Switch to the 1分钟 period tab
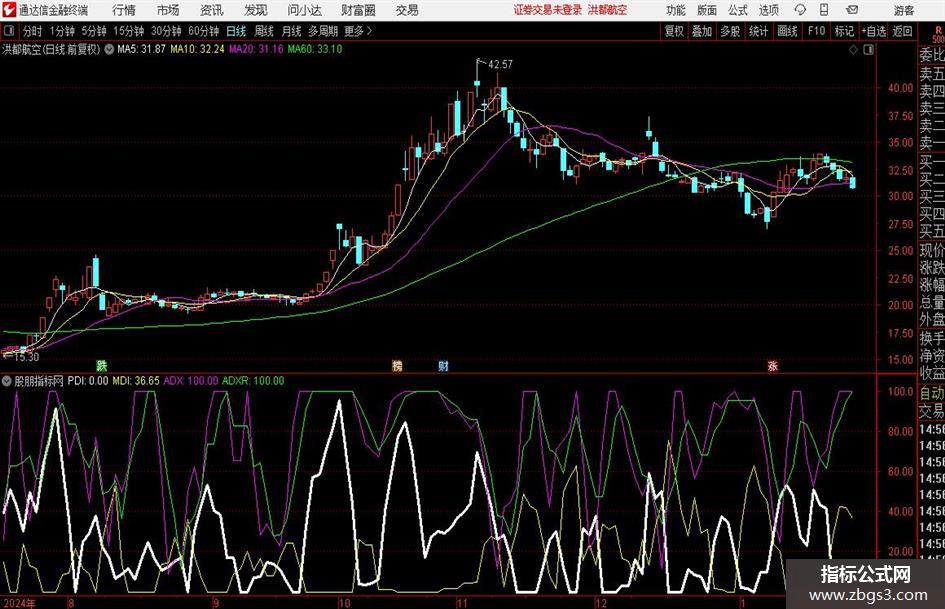945x609 pixels. [62, 31]
